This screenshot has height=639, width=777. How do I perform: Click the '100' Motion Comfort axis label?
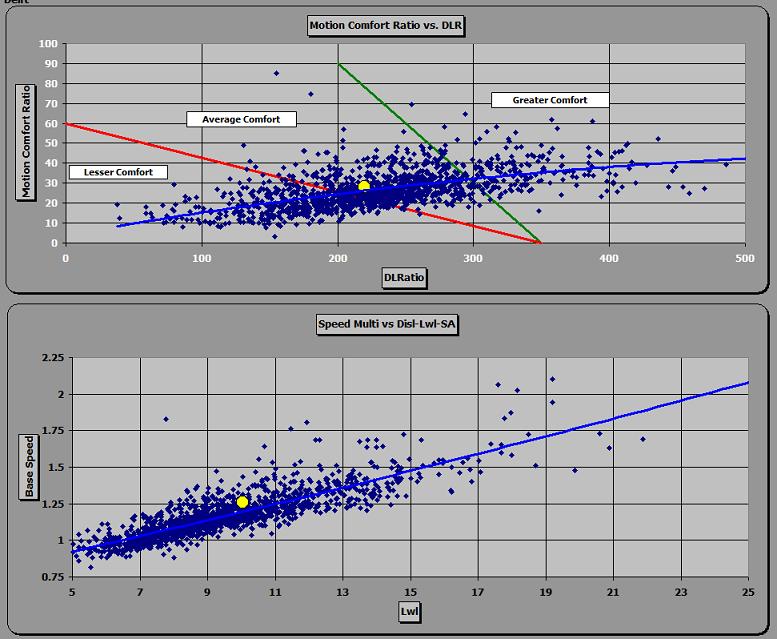(48, 44)
